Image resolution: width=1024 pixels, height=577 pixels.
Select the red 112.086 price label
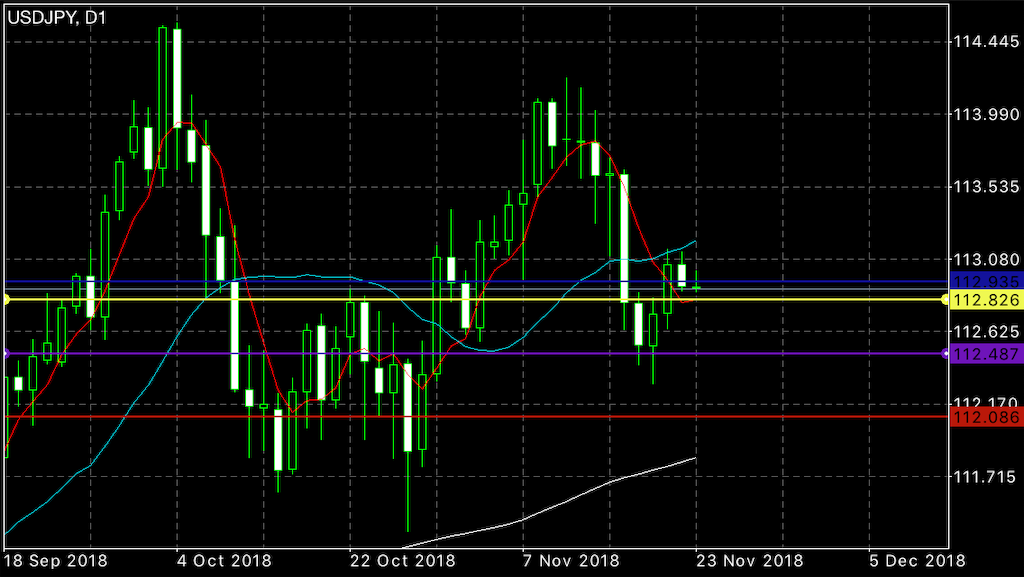point(986,417)
